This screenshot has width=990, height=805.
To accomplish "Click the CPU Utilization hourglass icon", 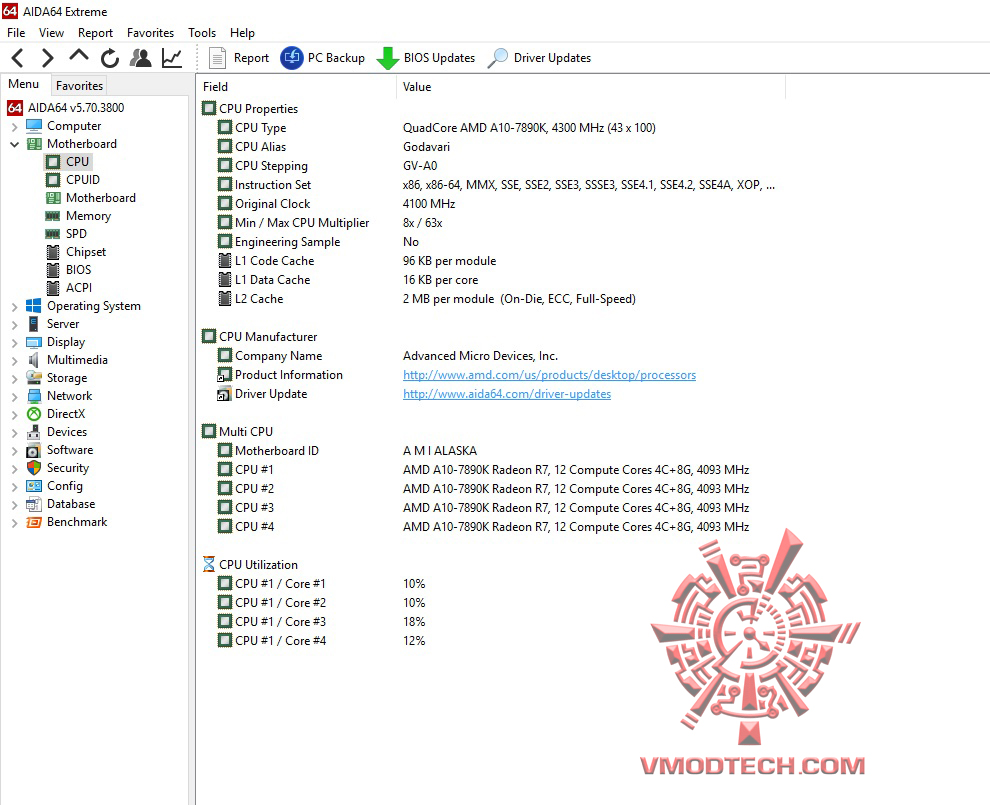I will click(208, 564).
